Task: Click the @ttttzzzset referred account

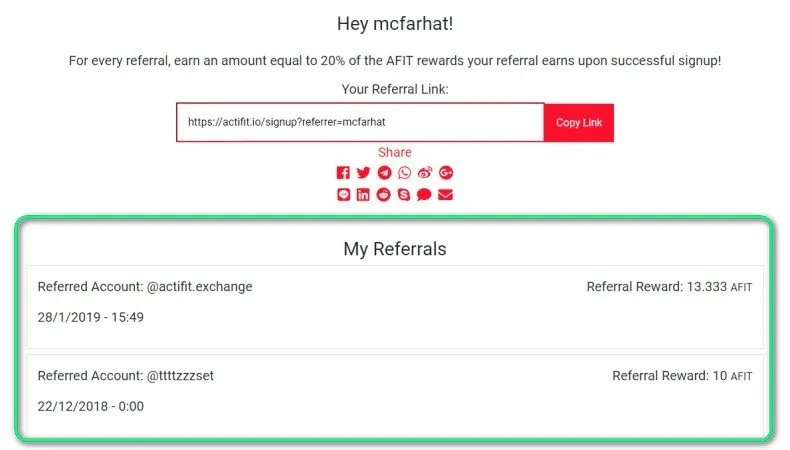Action: coord(180,376)
